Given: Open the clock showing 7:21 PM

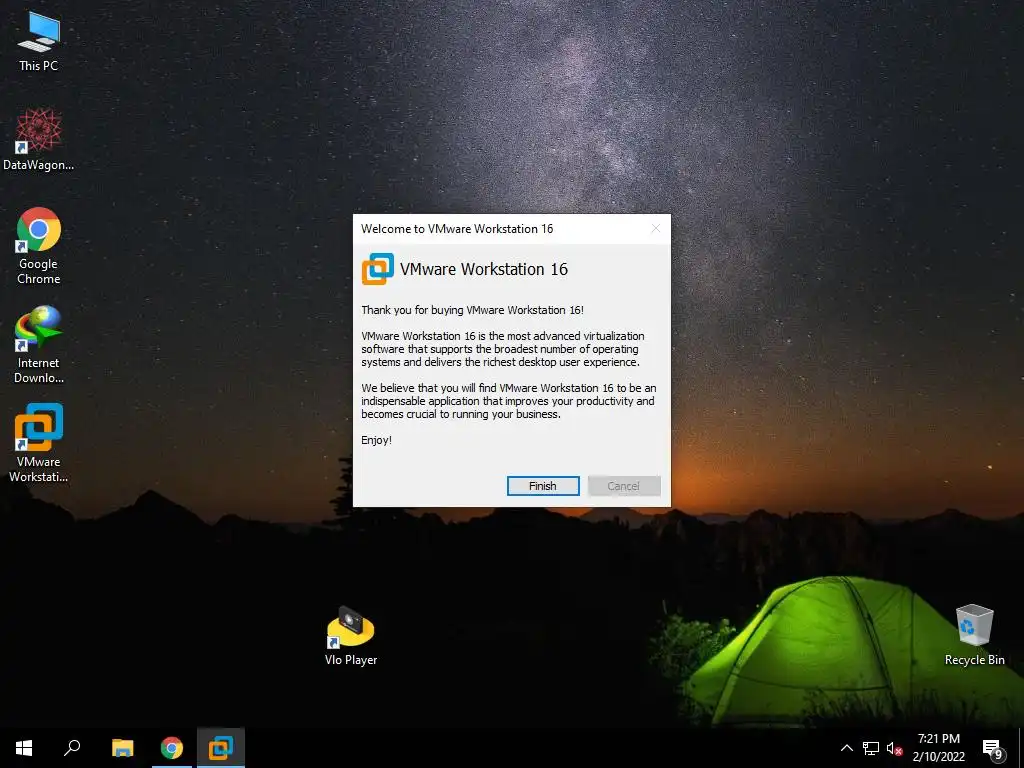Looking at the screenshot, I should (x=938, y=748).
